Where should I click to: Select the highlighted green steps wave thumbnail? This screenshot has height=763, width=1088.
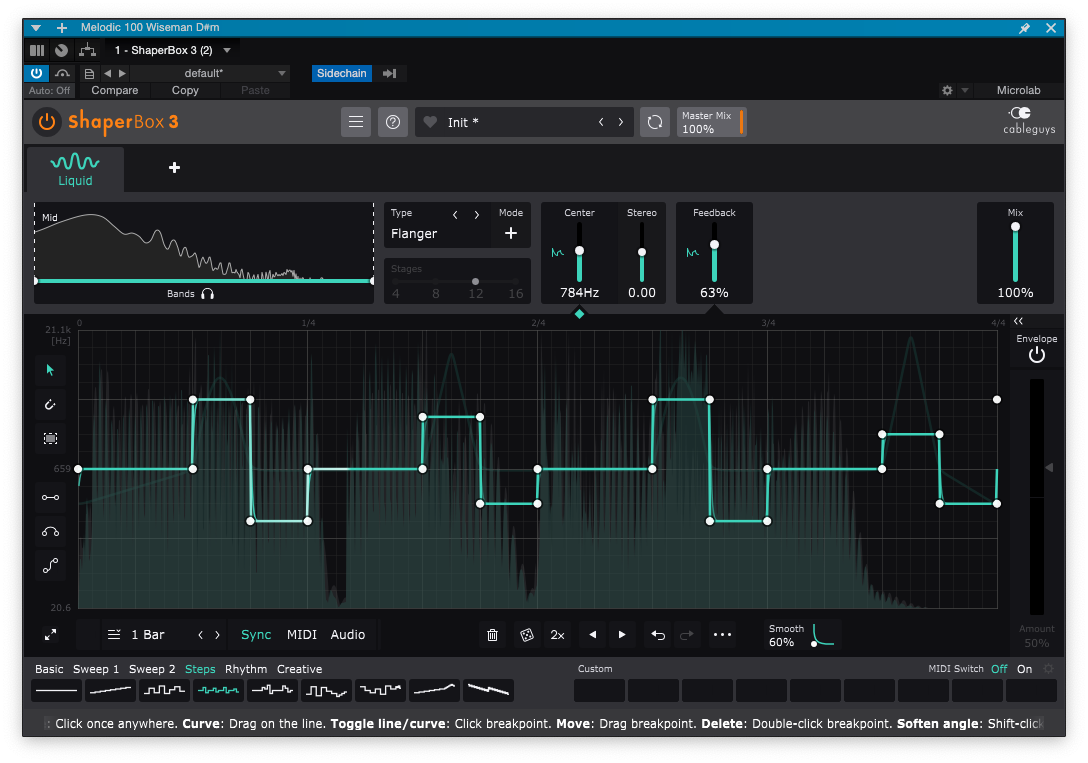pyautogui.click(x=219, y=691)
